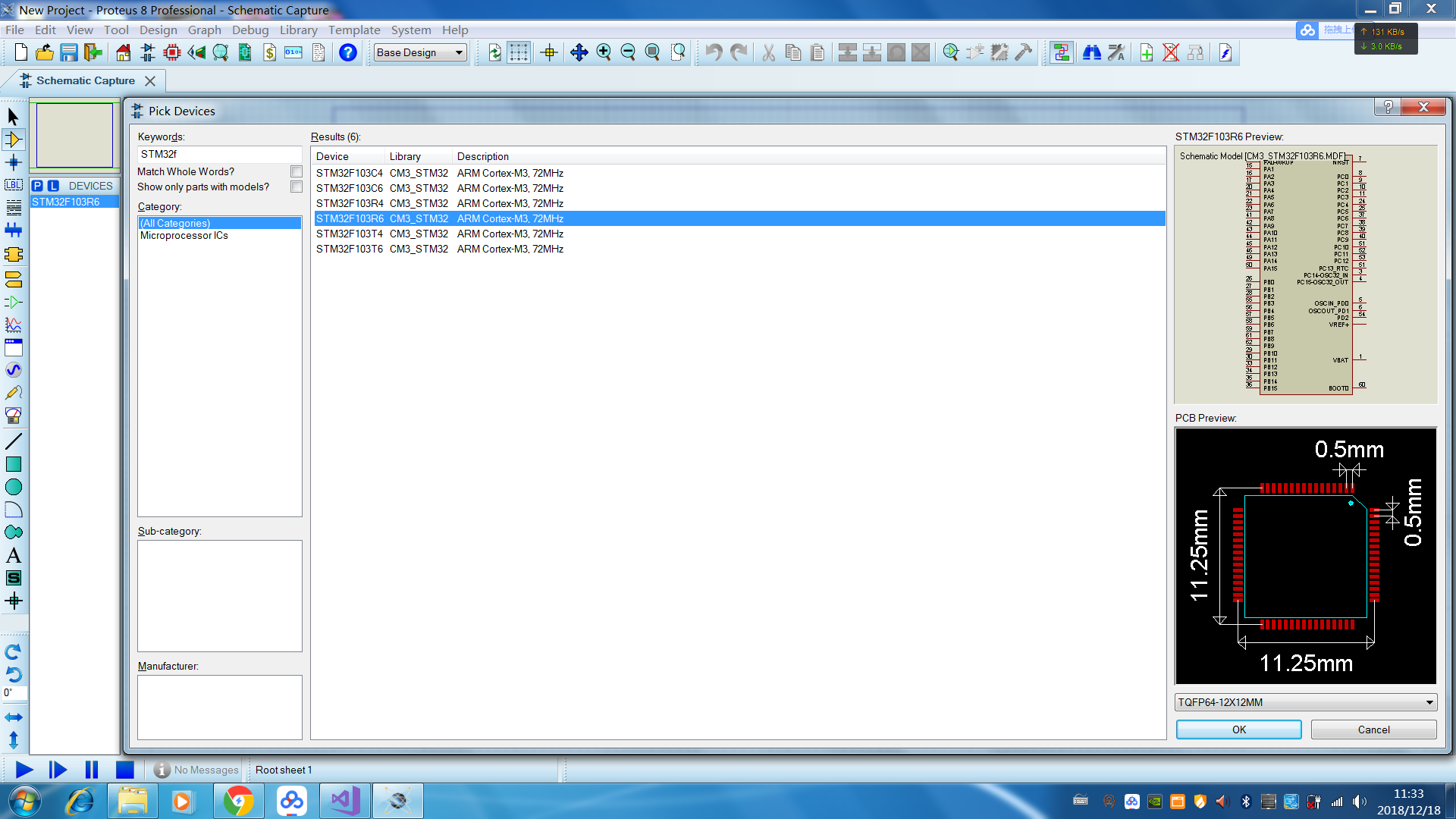Open the Help question mark icon
The image size is (1456, 819).
point(348,52)
